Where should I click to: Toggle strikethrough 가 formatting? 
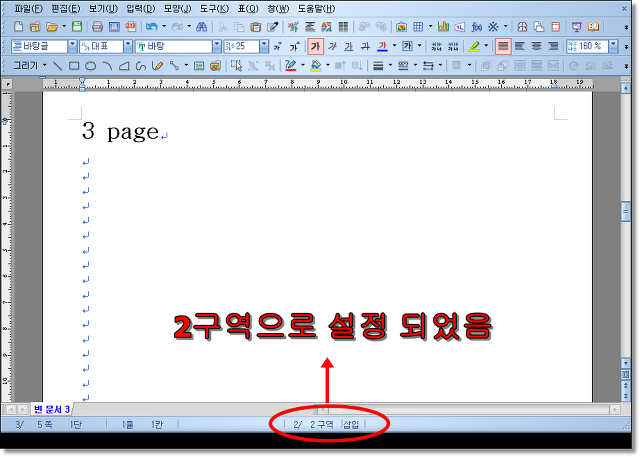pos(365,47)
